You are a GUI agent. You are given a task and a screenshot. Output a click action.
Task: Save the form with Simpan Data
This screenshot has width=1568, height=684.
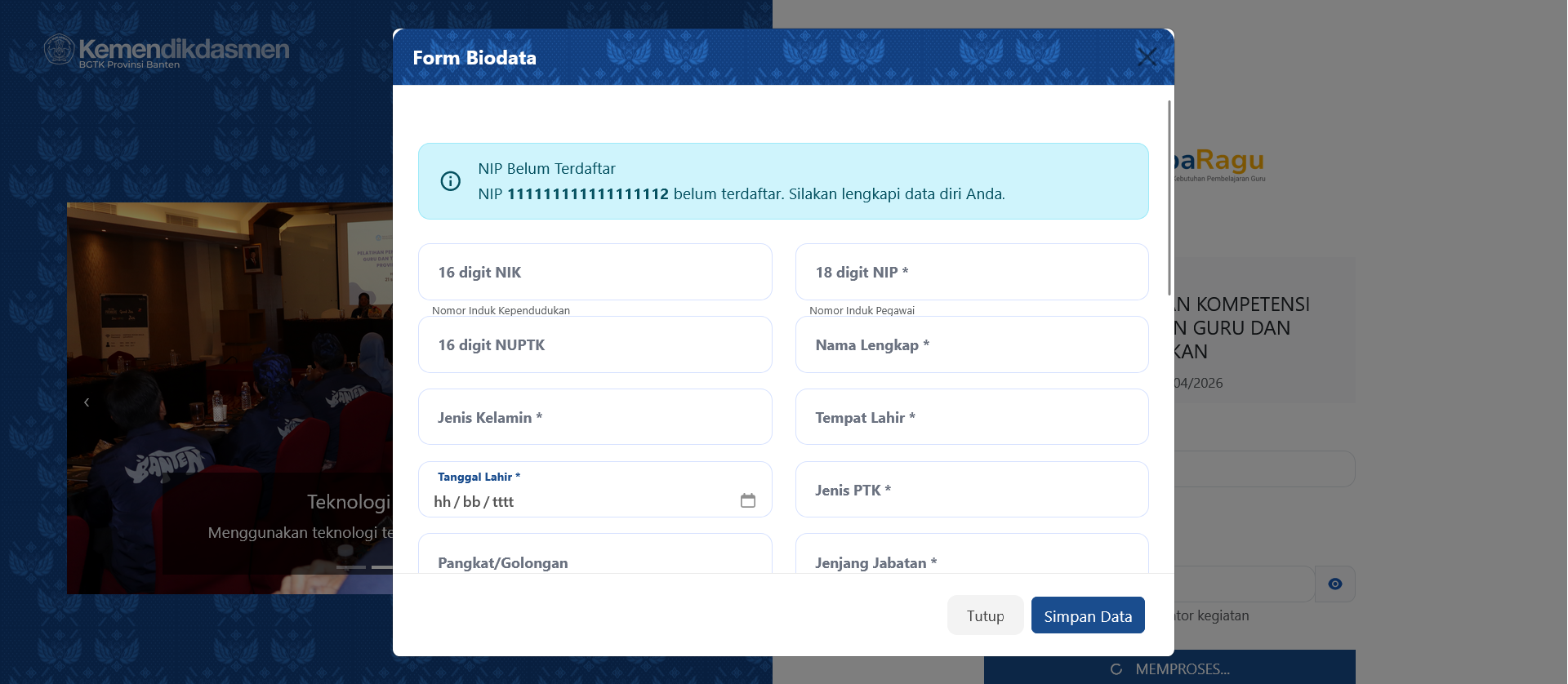click(1088, 615)
